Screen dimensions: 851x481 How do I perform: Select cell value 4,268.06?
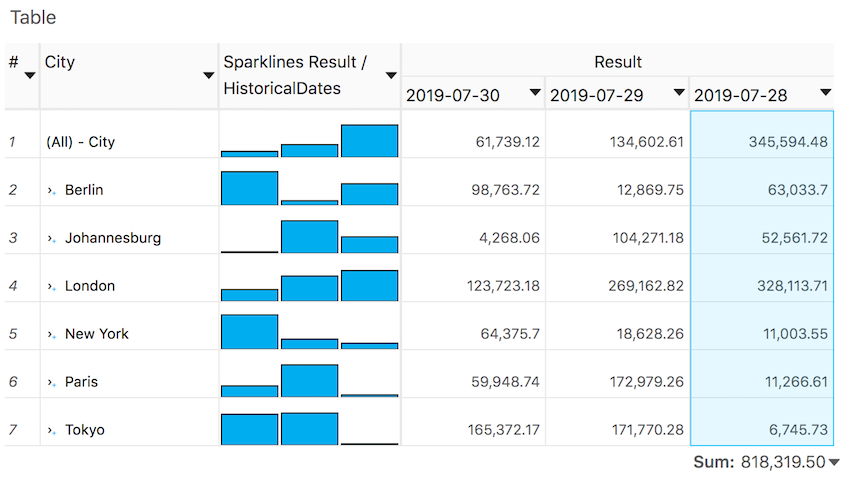click(509, 238)
